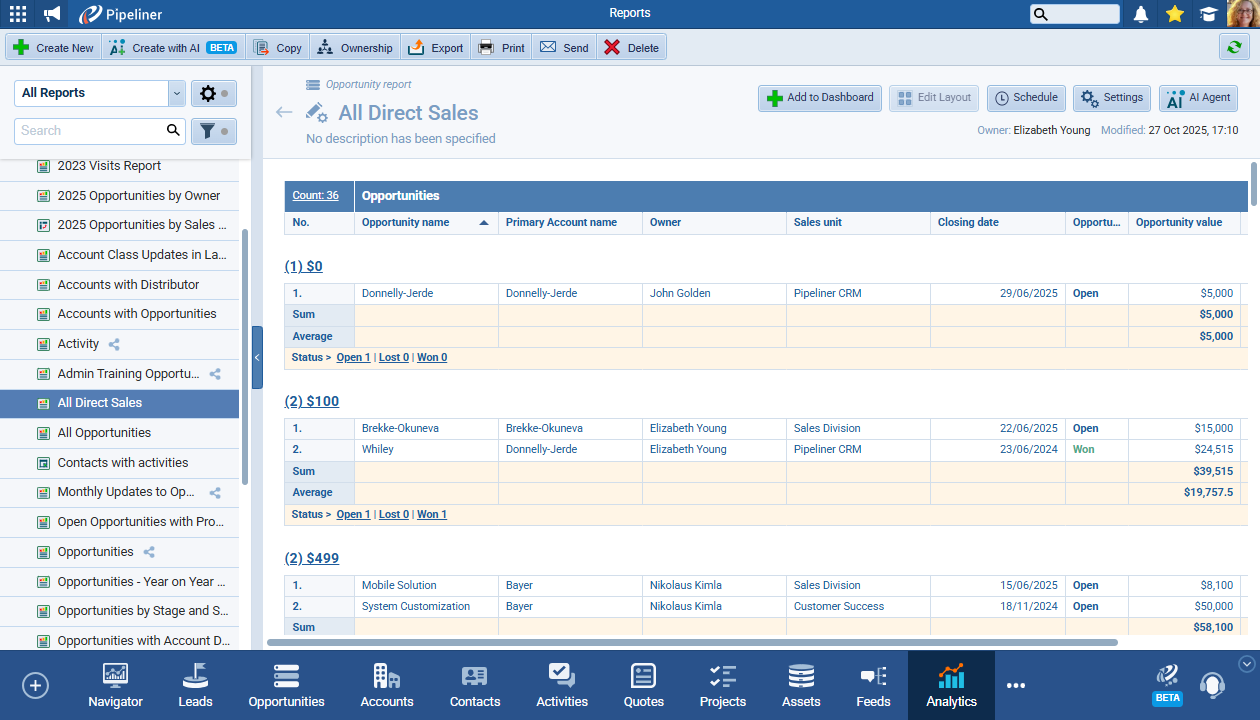The width and height of the screenshot is (1260, 720).
Task: Open the Count: 36 link
Action: [x=315, y=196]
